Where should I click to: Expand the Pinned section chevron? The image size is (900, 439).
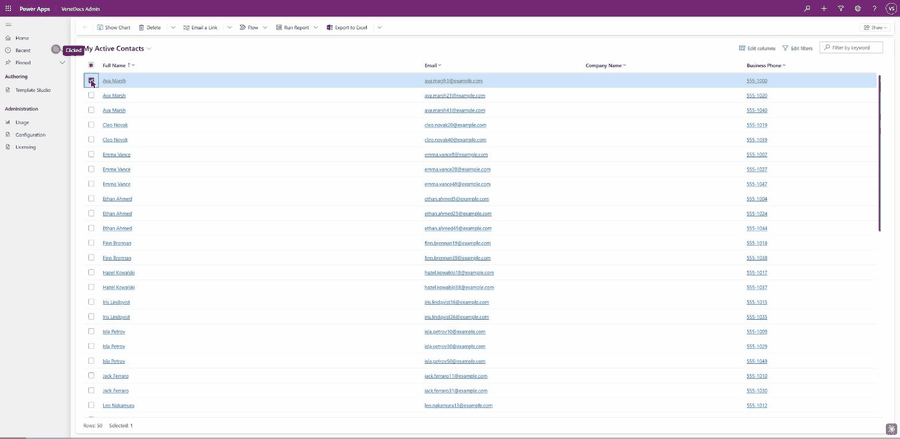pos(62,63)
